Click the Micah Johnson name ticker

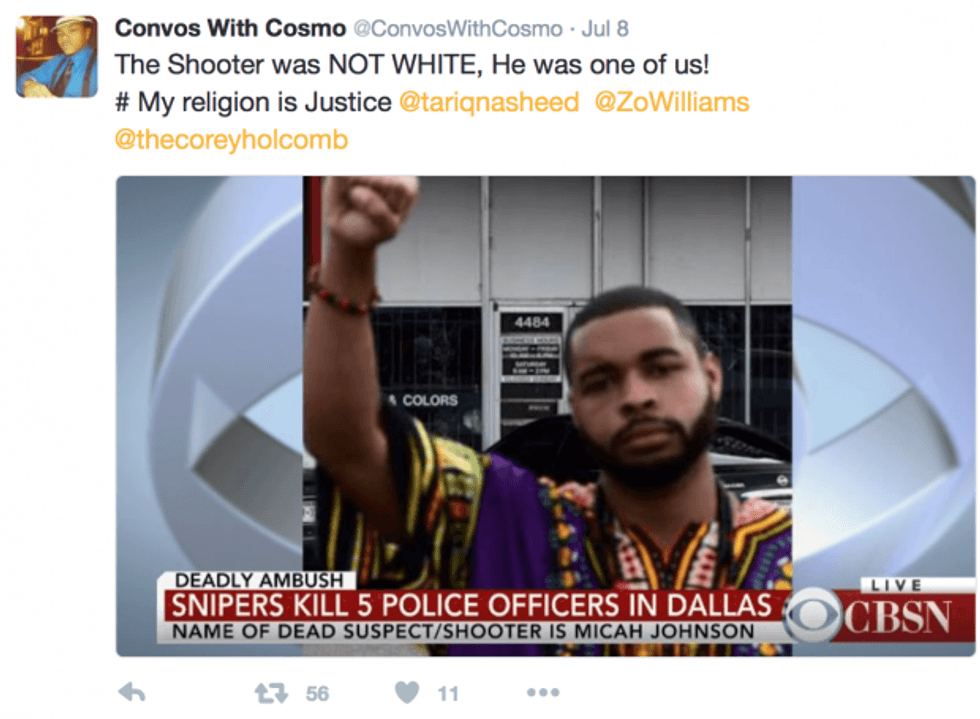click(463, 631)
